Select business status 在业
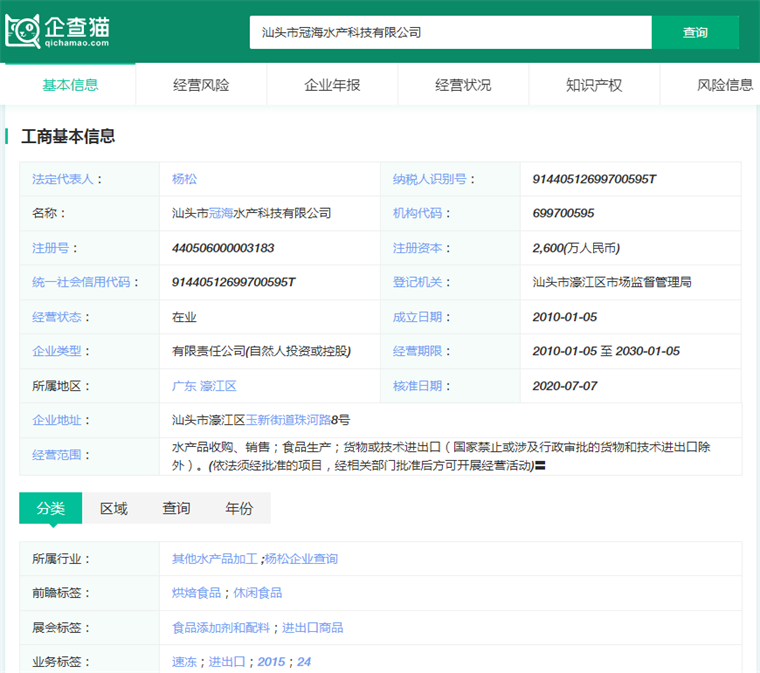This screenshot has height=673, width=760. (184, 317)
